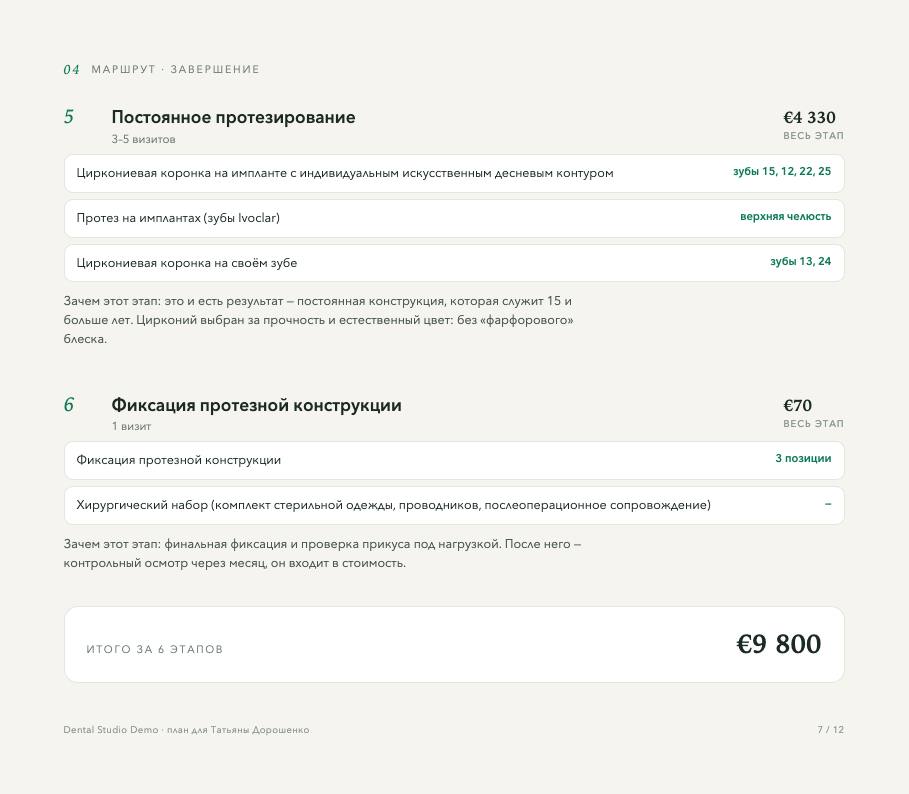Image resolution: width=909 pixels, height=794 pixels.
Task: Open the 'Фиксация протезной конструкции' stage heading
Action: click(x=256, y=405)
